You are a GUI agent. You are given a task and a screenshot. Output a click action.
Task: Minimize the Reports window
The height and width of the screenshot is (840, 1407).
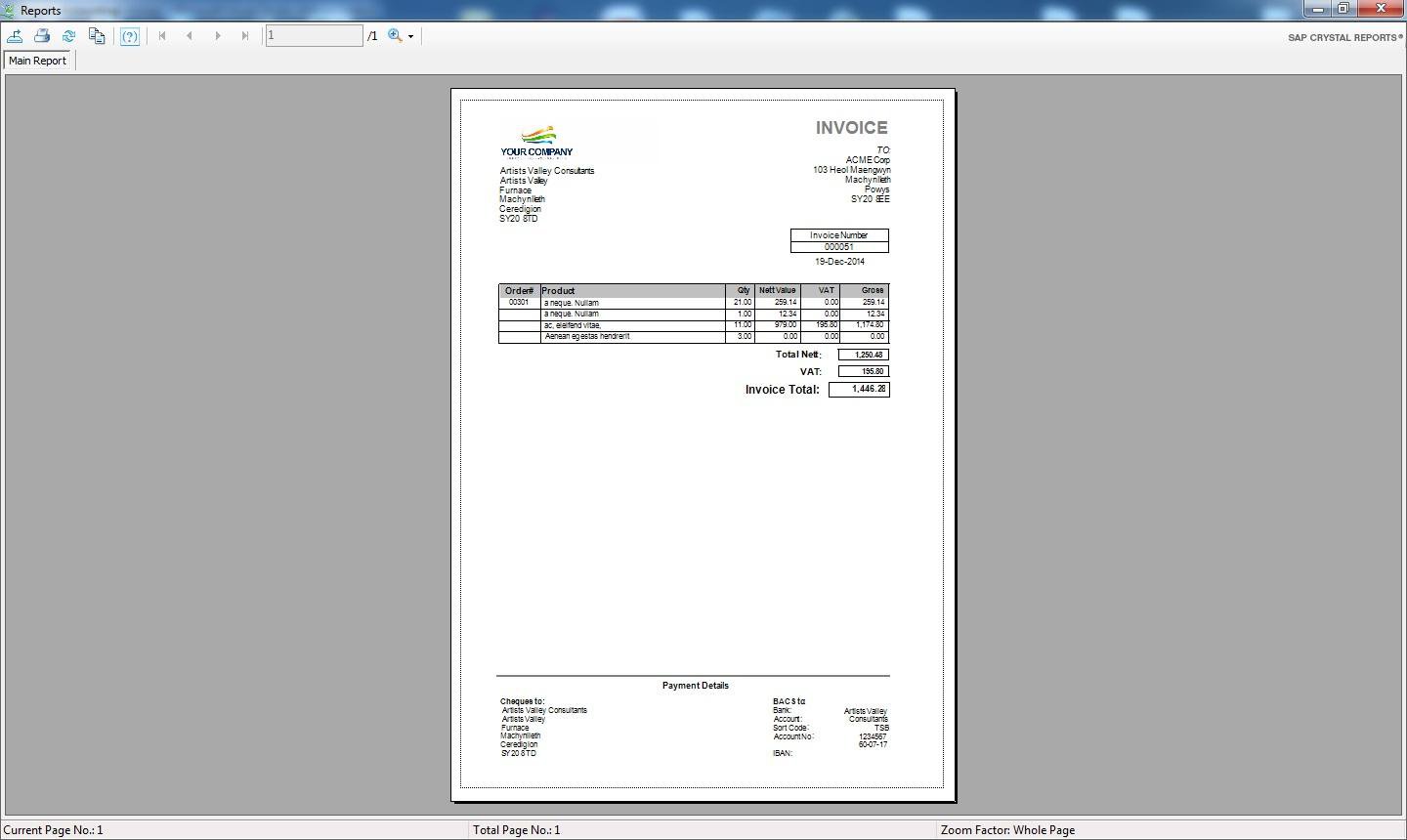1317,9
